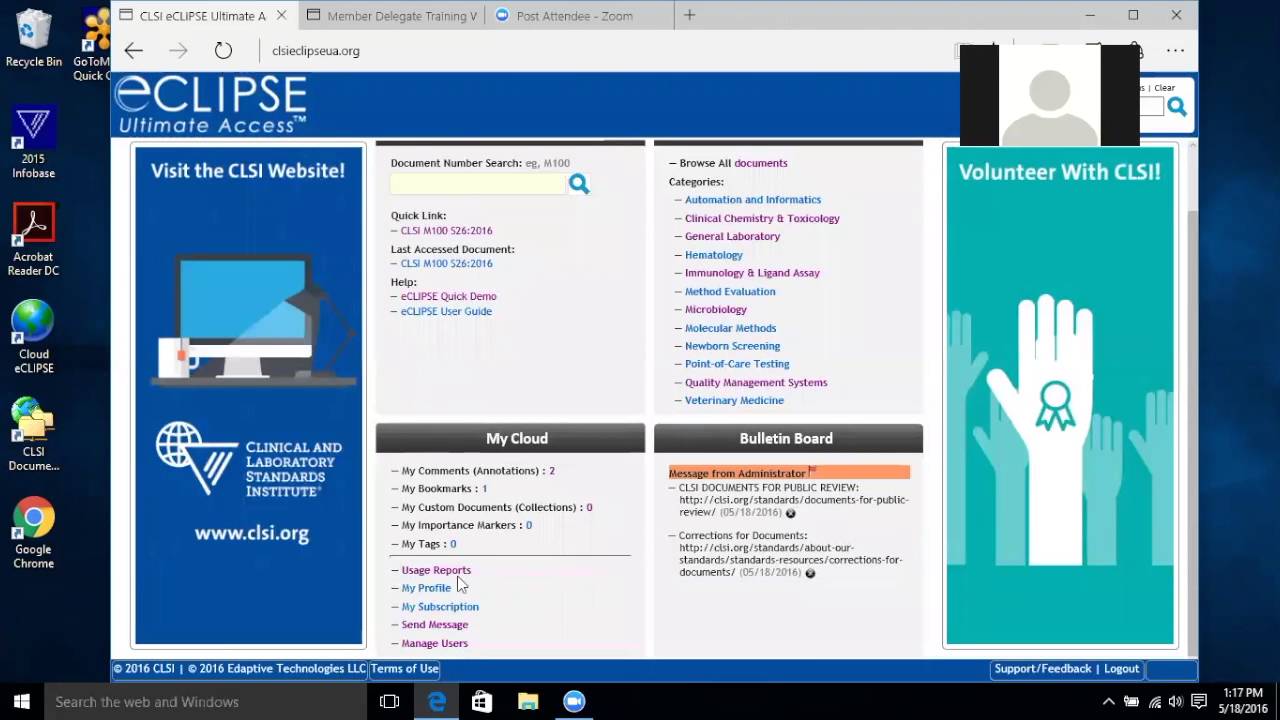Click the Edge icon on the taskbar

(437, 701)
